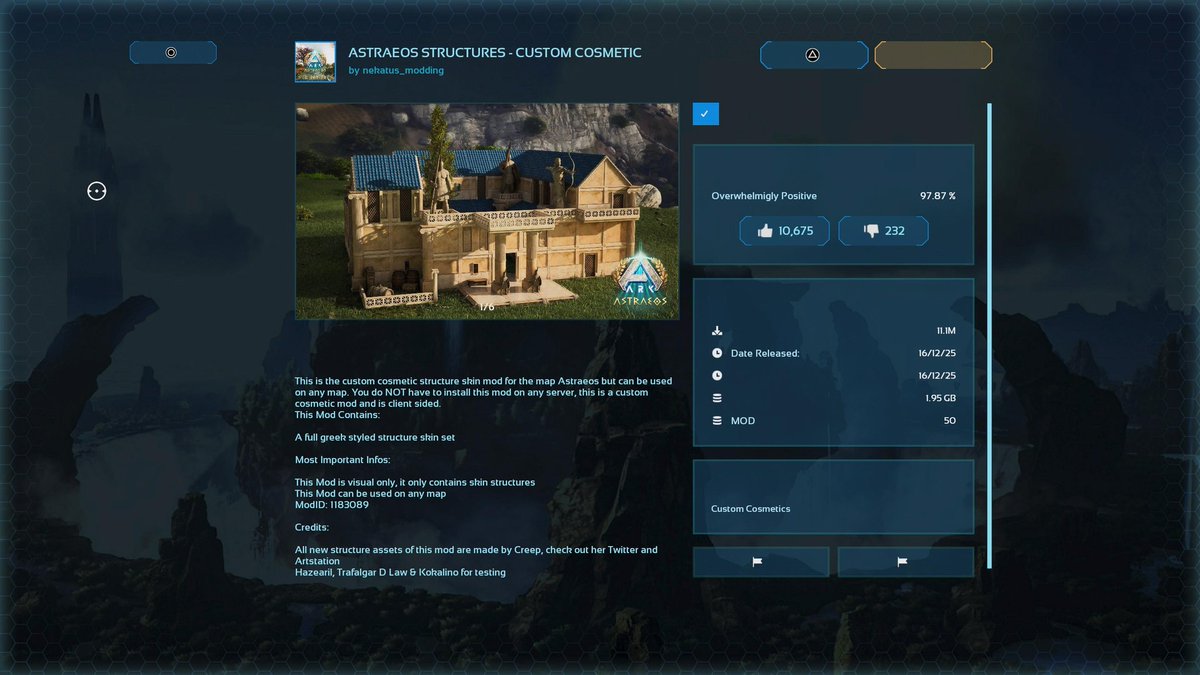
Task: Click the Credits: heading in the description
Action: point(312,527)
